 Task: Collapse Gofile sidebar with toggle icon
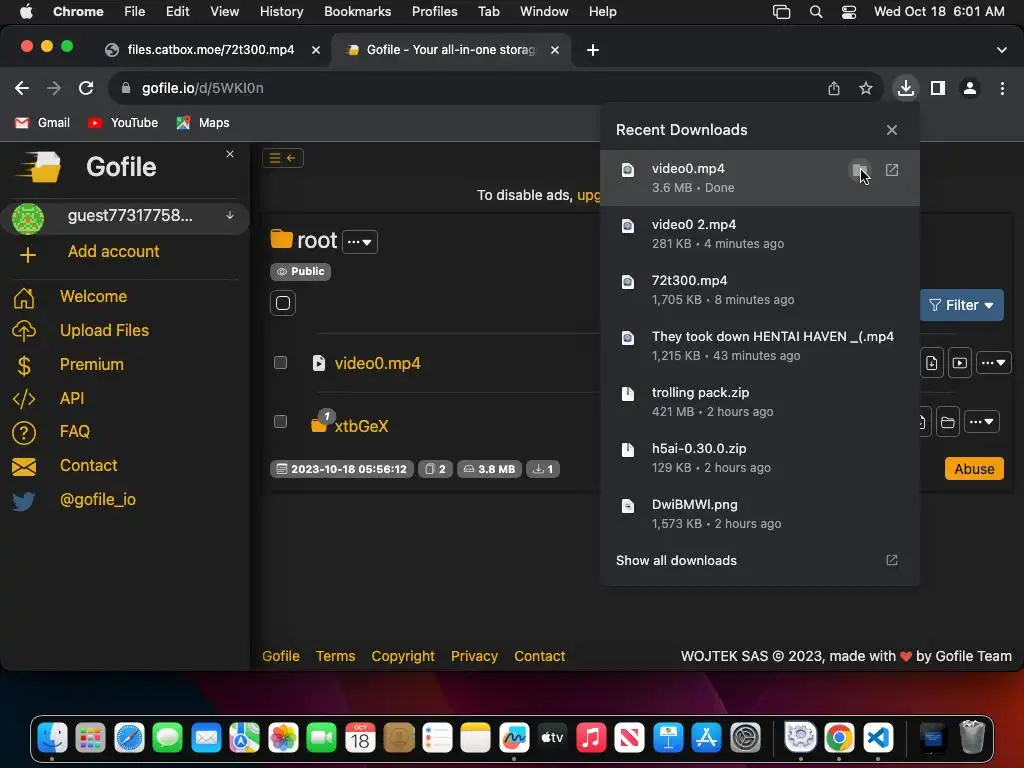point(283,158)
